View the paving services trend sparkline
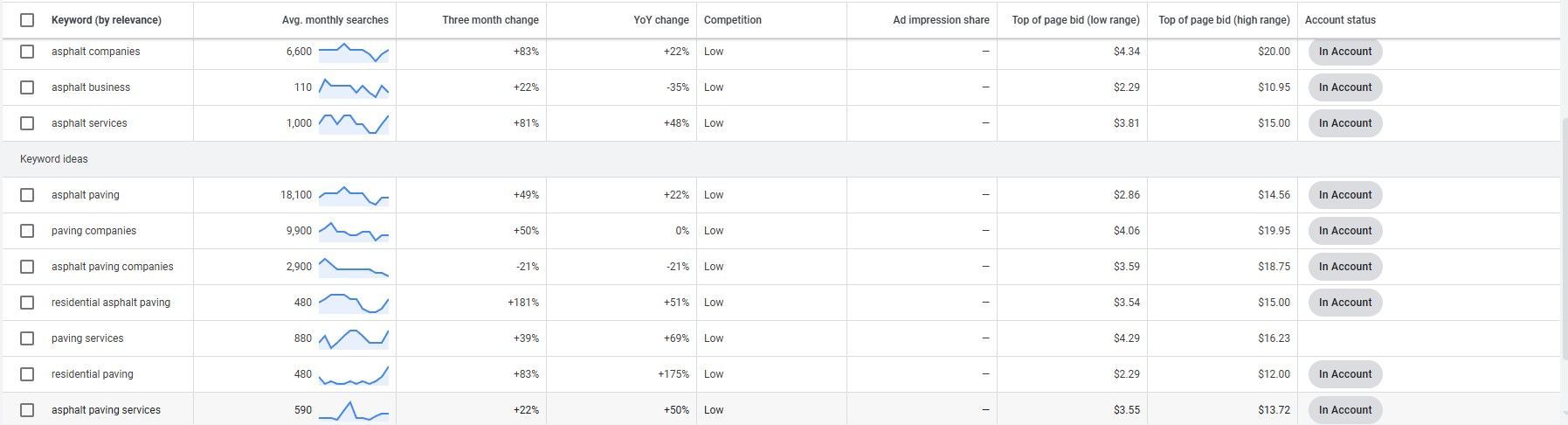Viewport: 1568px width, 425px height. [x=354, y=338]
